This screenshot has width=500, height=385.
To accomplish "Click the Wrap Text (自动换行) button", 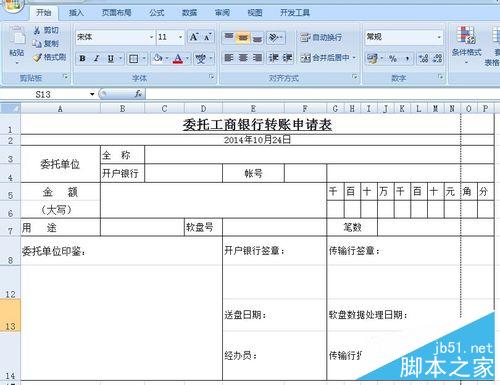I will tap(321, 38).
